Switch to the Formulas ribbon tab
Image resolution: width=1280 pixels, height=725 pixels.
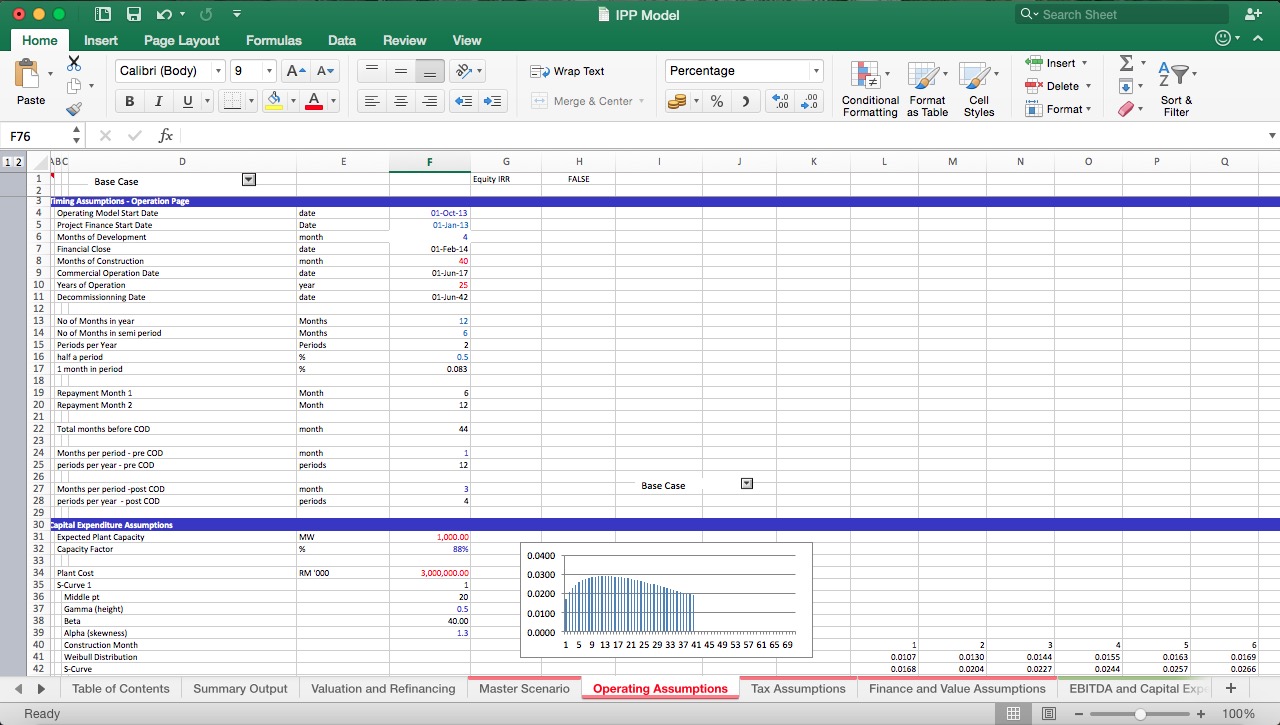pyautogui.click(x=273, y=40)
